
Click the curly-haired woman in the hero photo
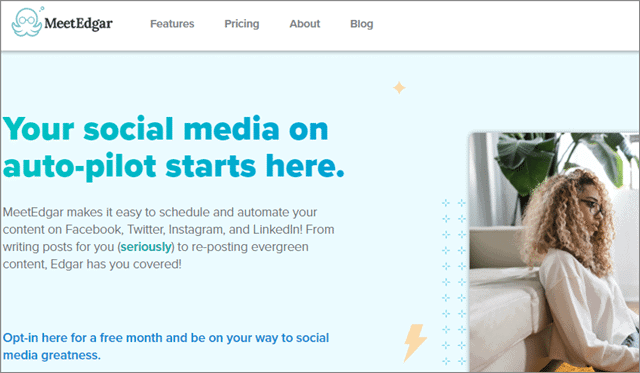point(580,269)
